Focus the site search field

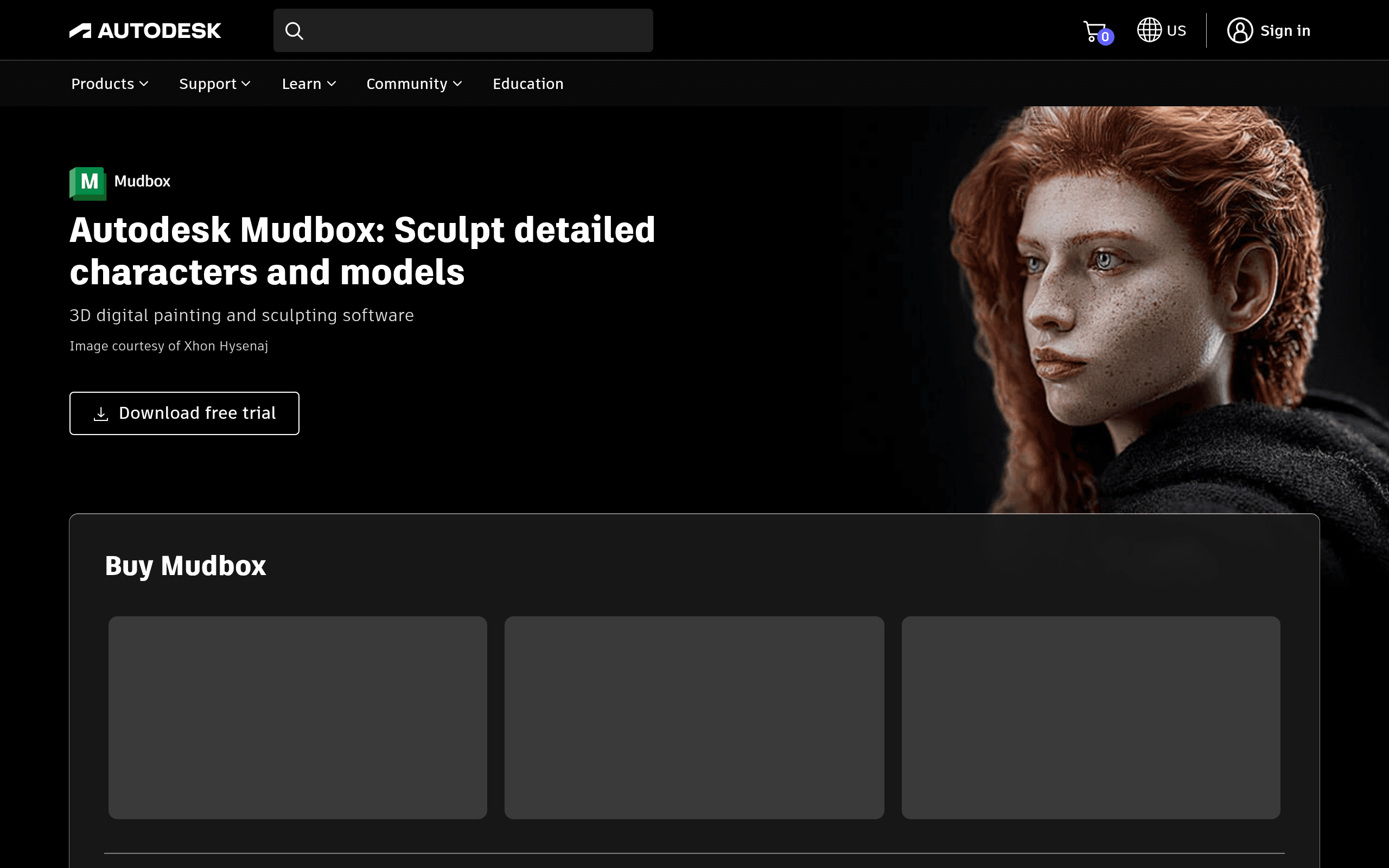click(x=463, y=30)
